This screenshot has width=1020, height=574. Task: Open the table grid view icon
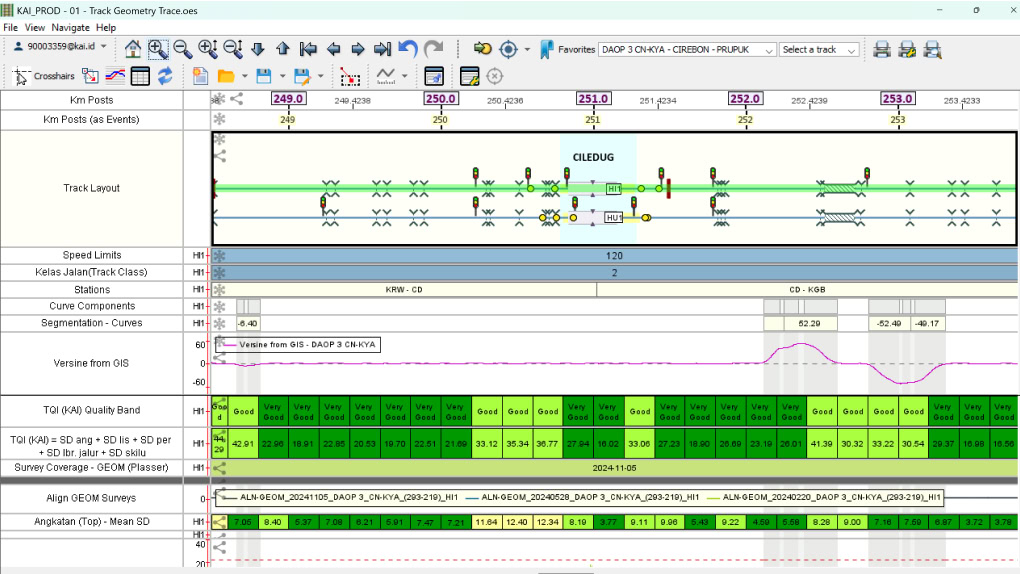(x=140, y=76)
